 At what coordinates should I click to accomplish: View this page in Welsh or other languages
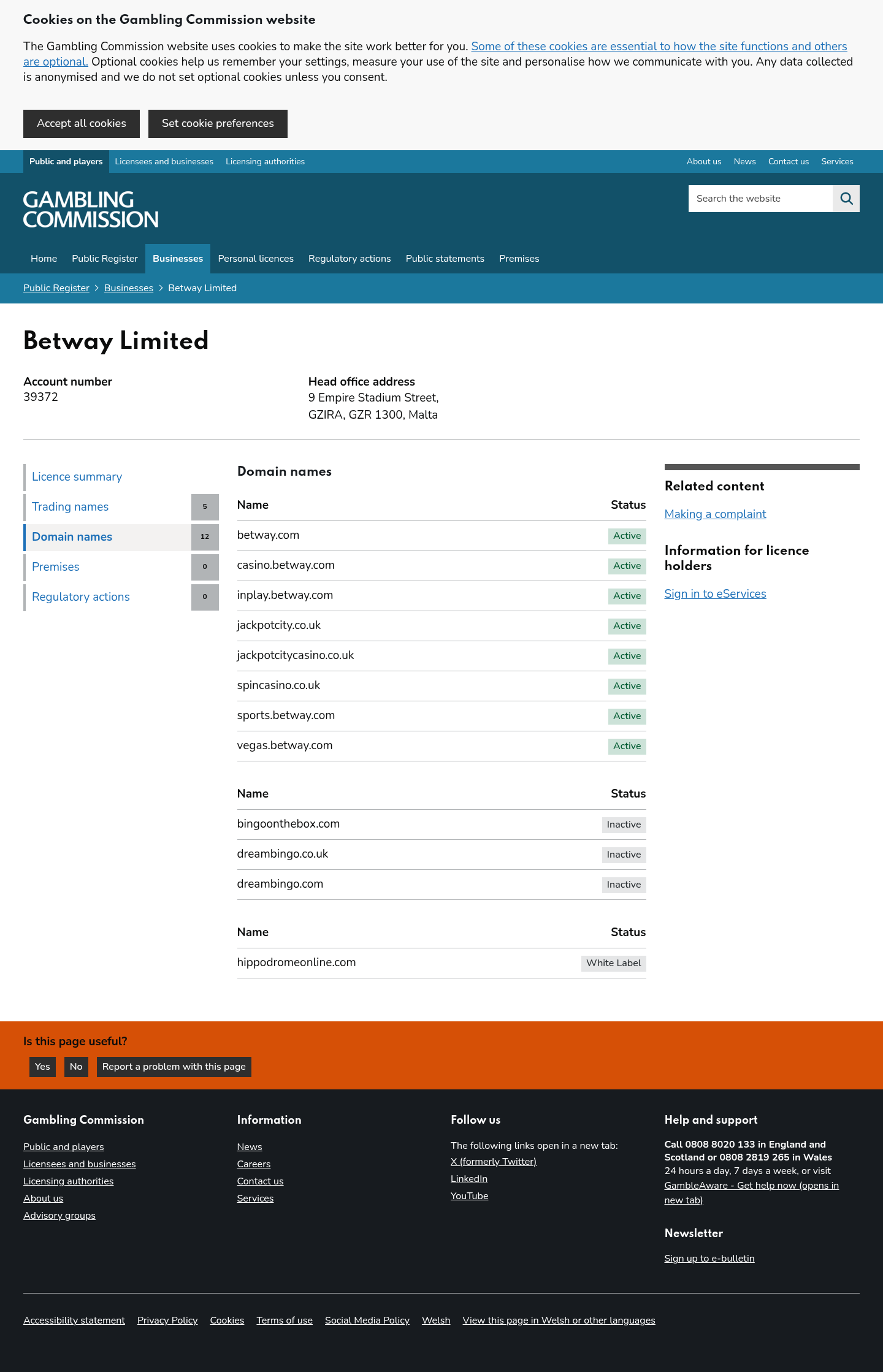click(559, 1321)
